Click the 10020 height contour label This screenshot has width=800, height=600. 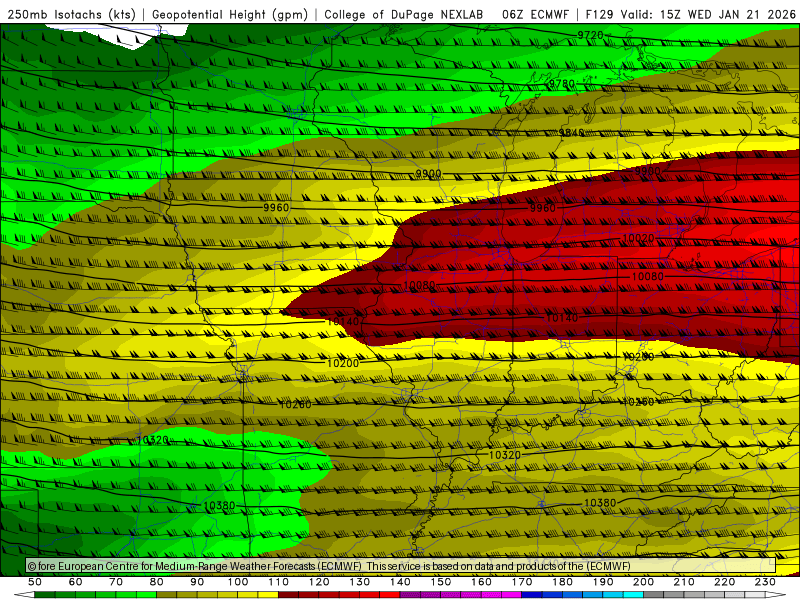click(638, 238)
